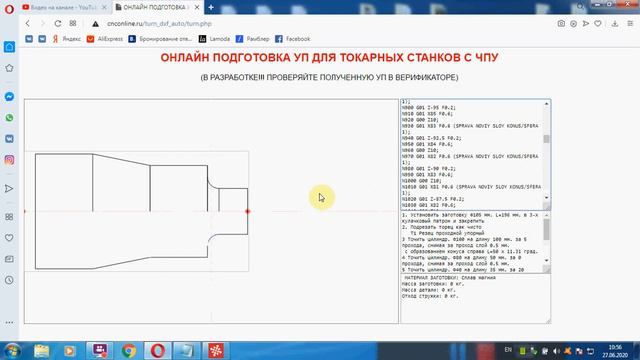Open the Lamoda bookmark
The image size is (640, 360).
(x=214, y=39)
